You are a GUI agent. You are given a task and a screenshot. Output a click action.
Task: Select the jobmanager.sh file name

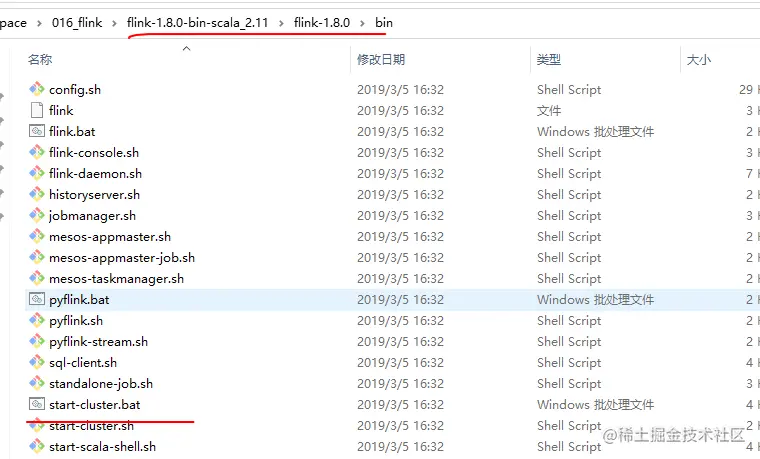[x=93, y=216]
